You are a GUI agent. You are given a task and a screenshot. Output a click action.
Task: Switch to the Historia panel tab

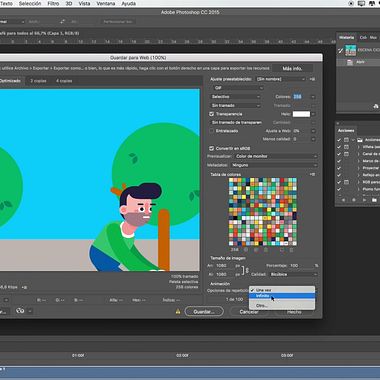click(346, 38)
